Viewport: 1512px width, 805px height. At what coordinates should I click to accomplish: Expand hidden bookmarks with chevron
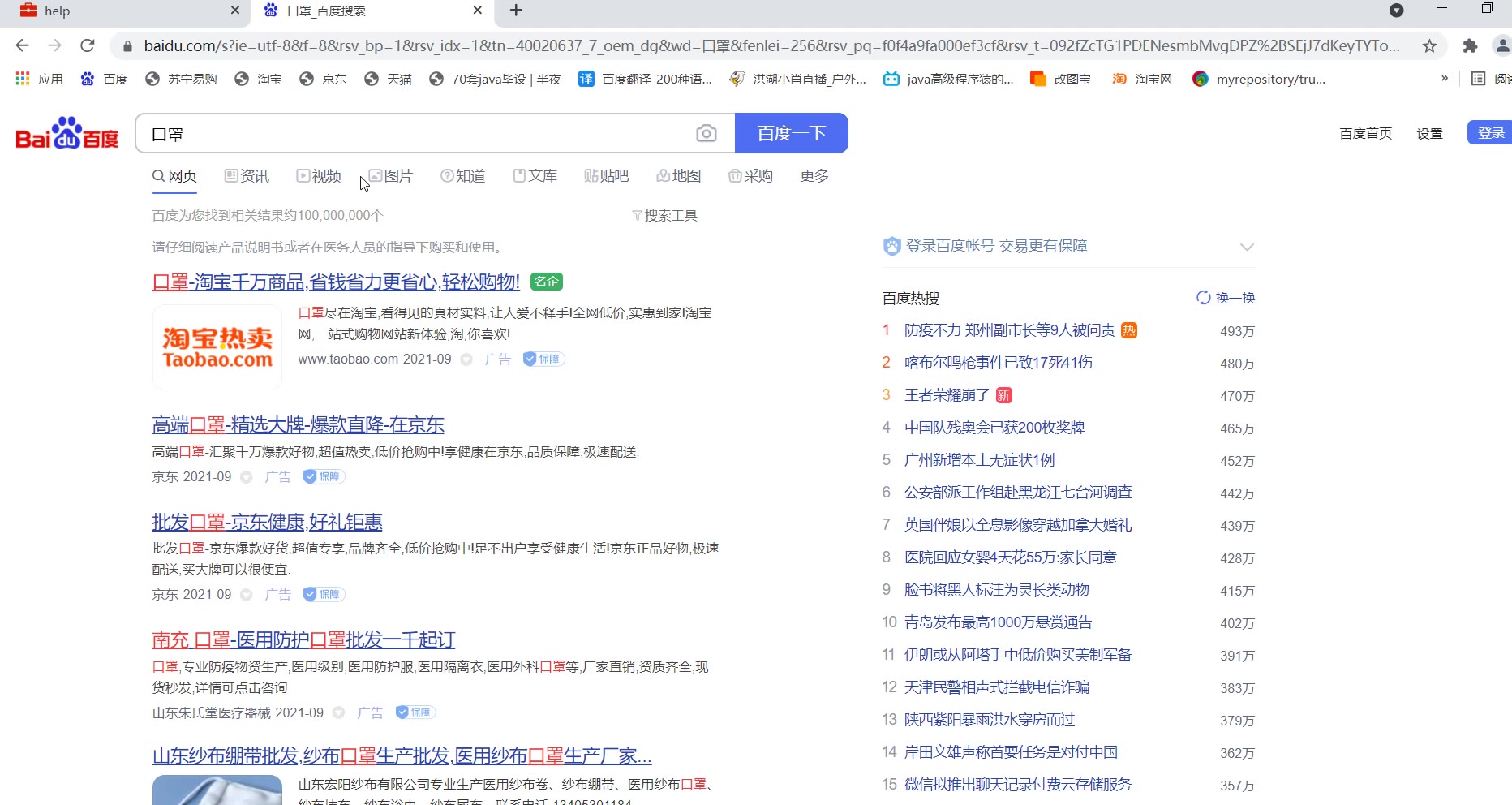[x=1444, y=79]
